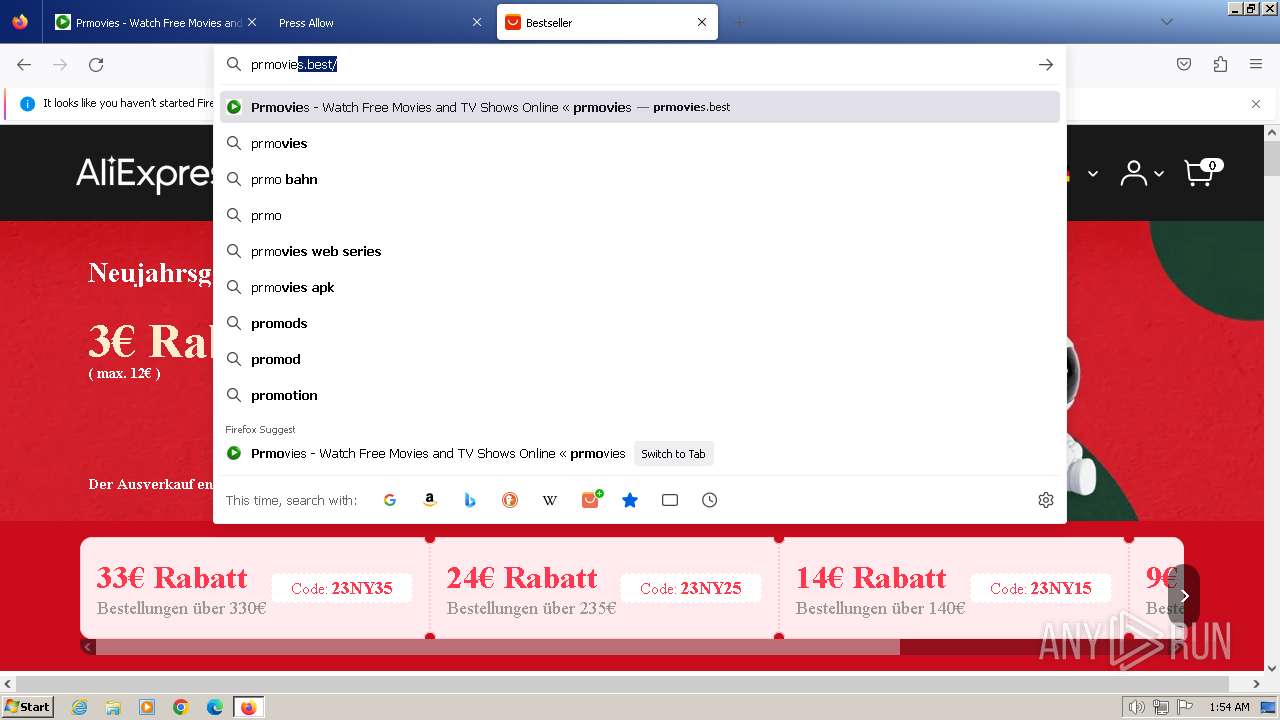Copy coupon code 23NY35
The width and height of the screenshot is (1280, 720).
point(341,588)
